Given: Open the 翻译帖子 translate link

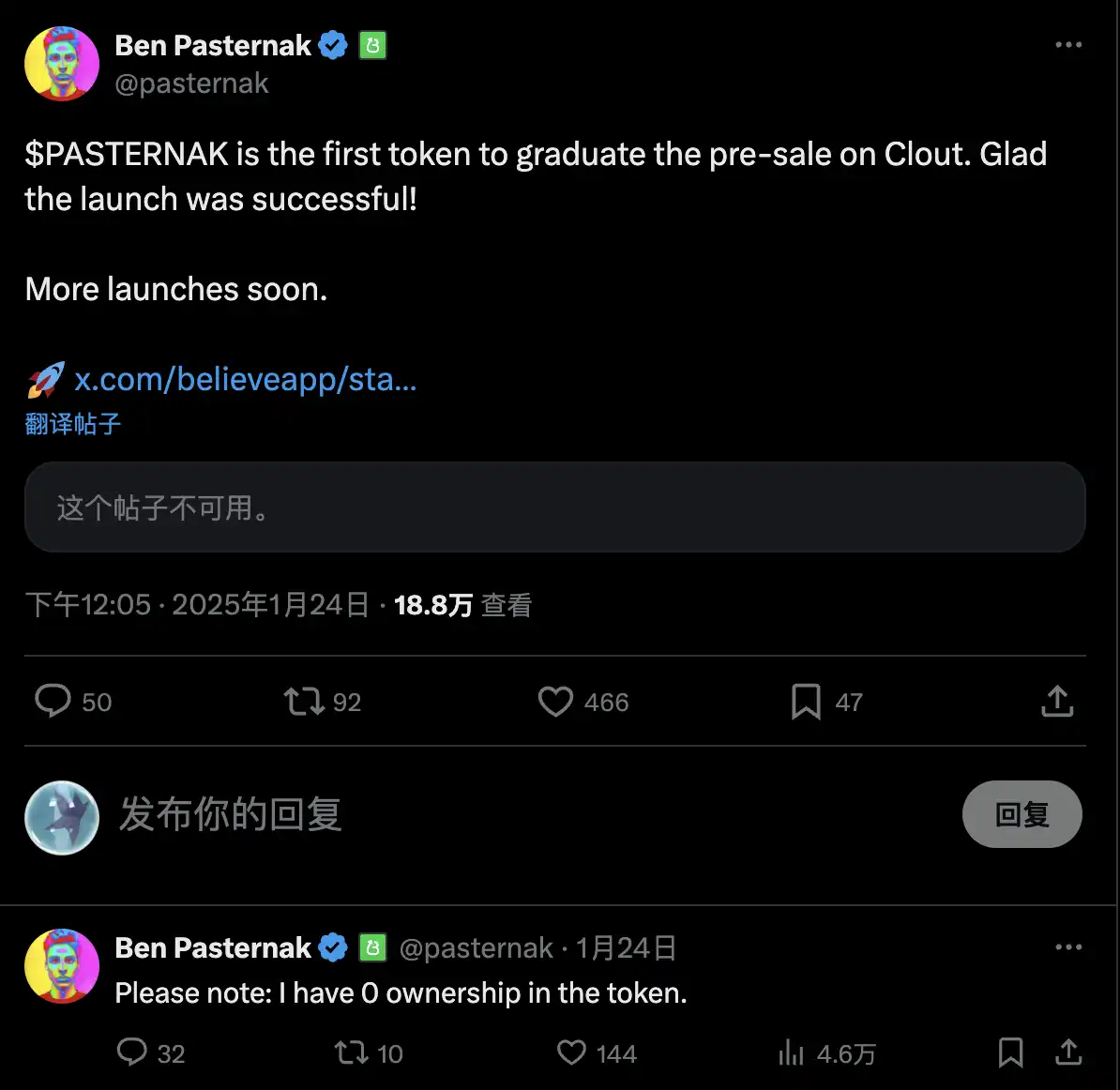Looking at the screenshot, I should pyautogui.click(x=72, y=424).
